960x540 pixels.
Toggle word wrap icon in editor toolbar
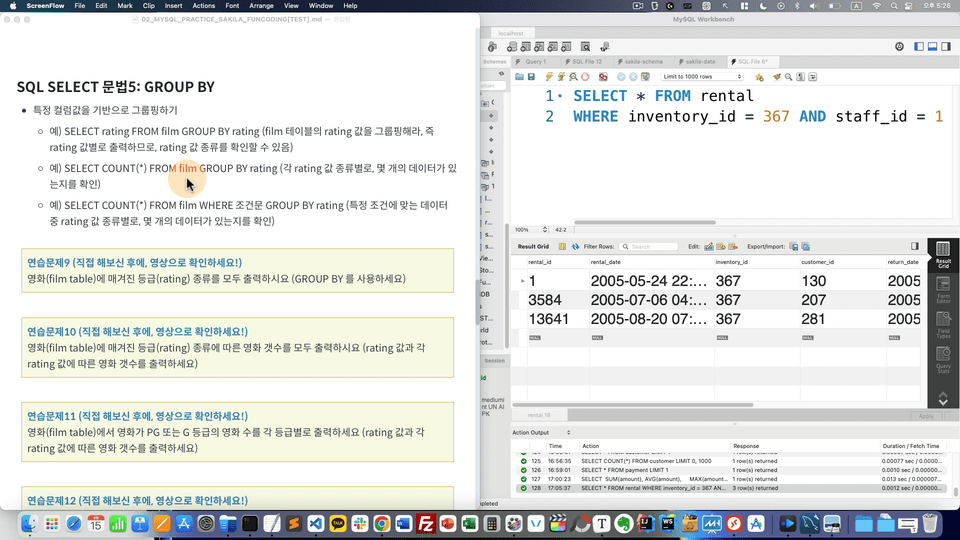(812, 77)
